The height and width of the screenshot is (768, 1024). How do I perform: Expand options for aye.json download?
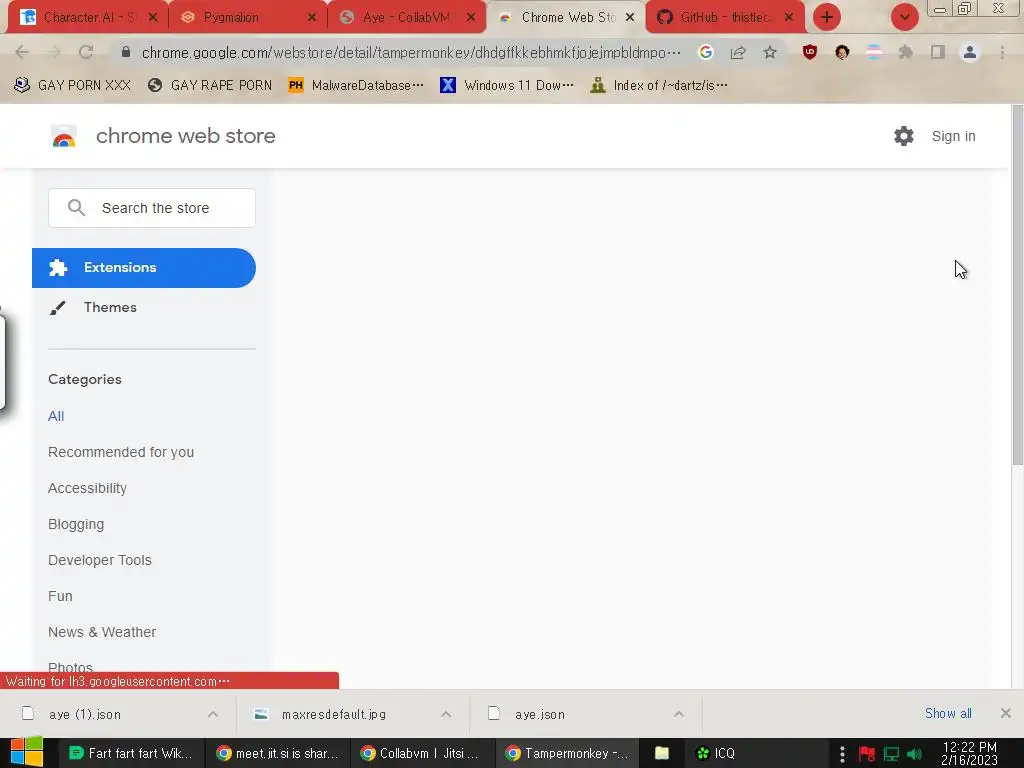coord(679,714)
